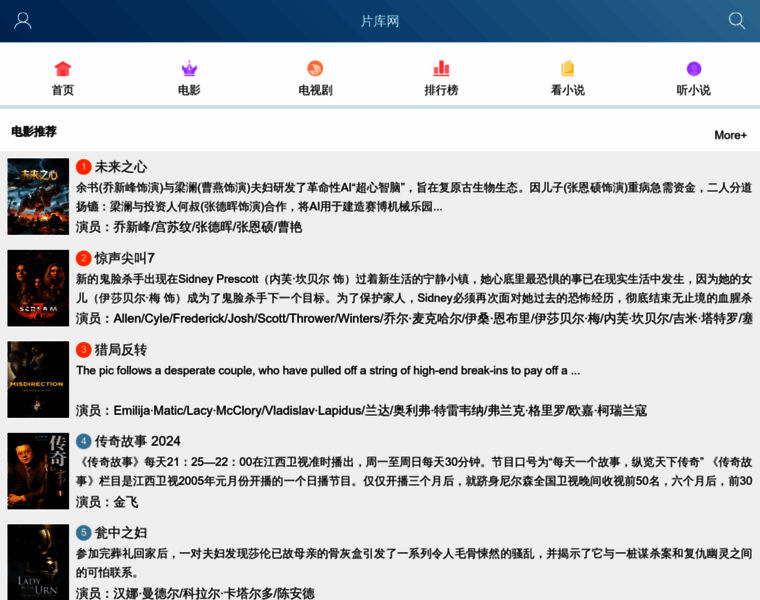Switch to 电影 tab

pyautogui.click(x=189, y=90)
